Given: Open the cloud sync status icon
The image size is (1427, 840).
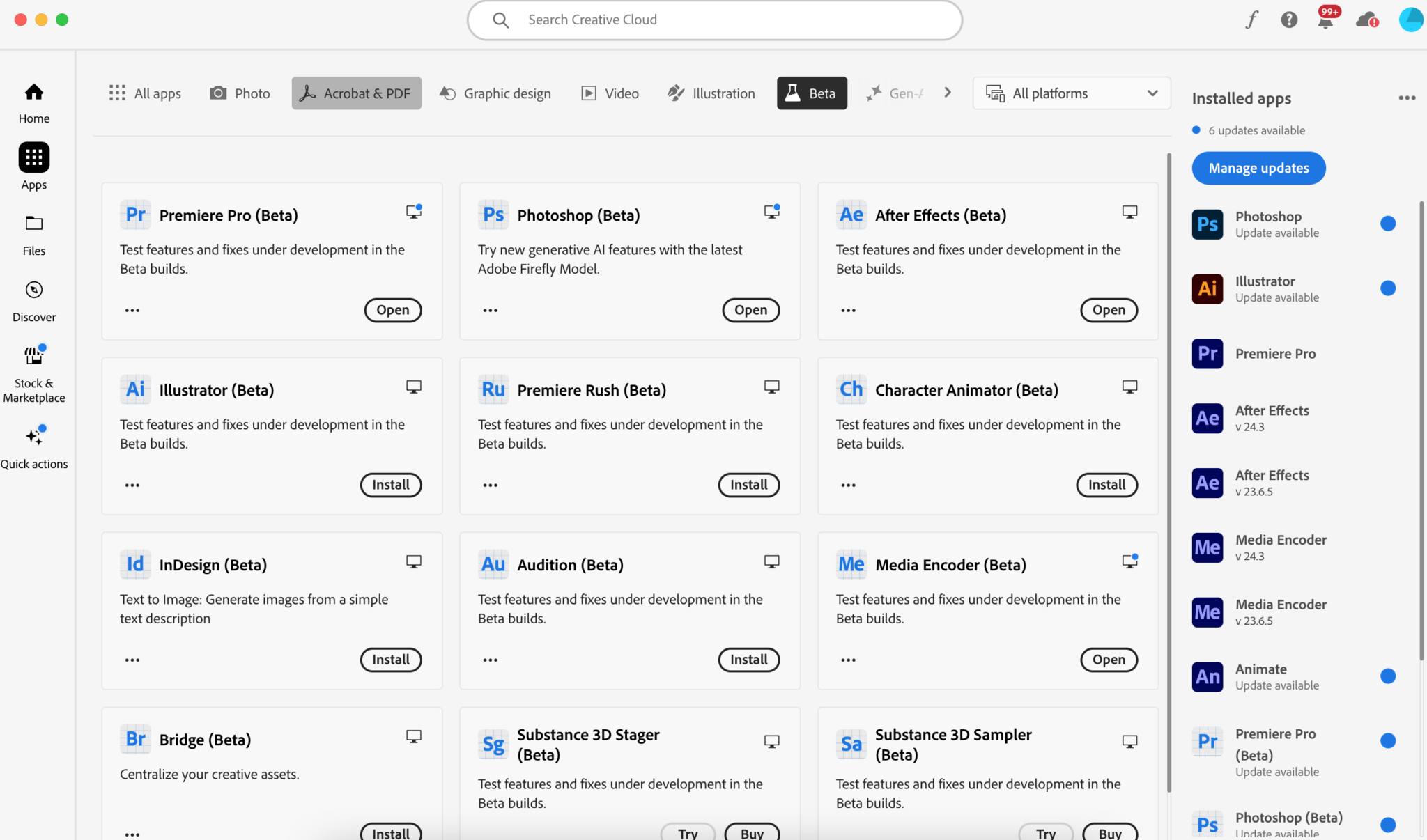Looking at the screenshot, I should [x=1366, y=20].
